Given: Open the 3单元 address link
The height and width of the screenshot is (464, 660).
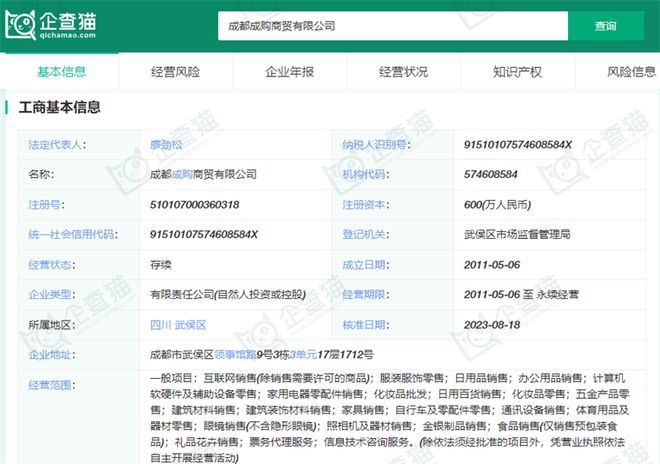Looking at the screenshot, I should pos(303,355).
